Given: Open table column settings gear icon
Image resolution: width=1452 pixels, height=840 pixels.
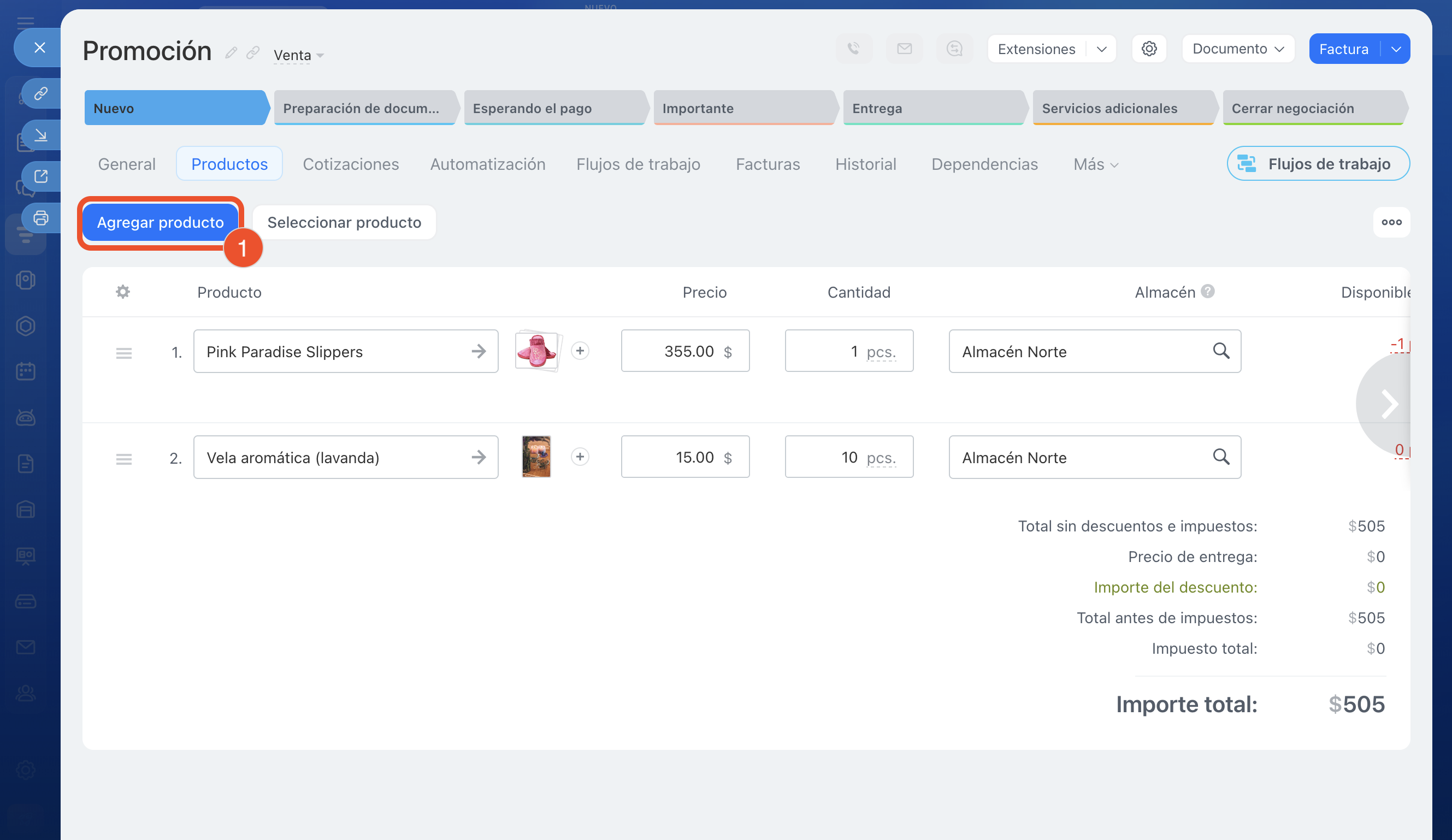Looking at the screenshot, I should tap(123, 292).
